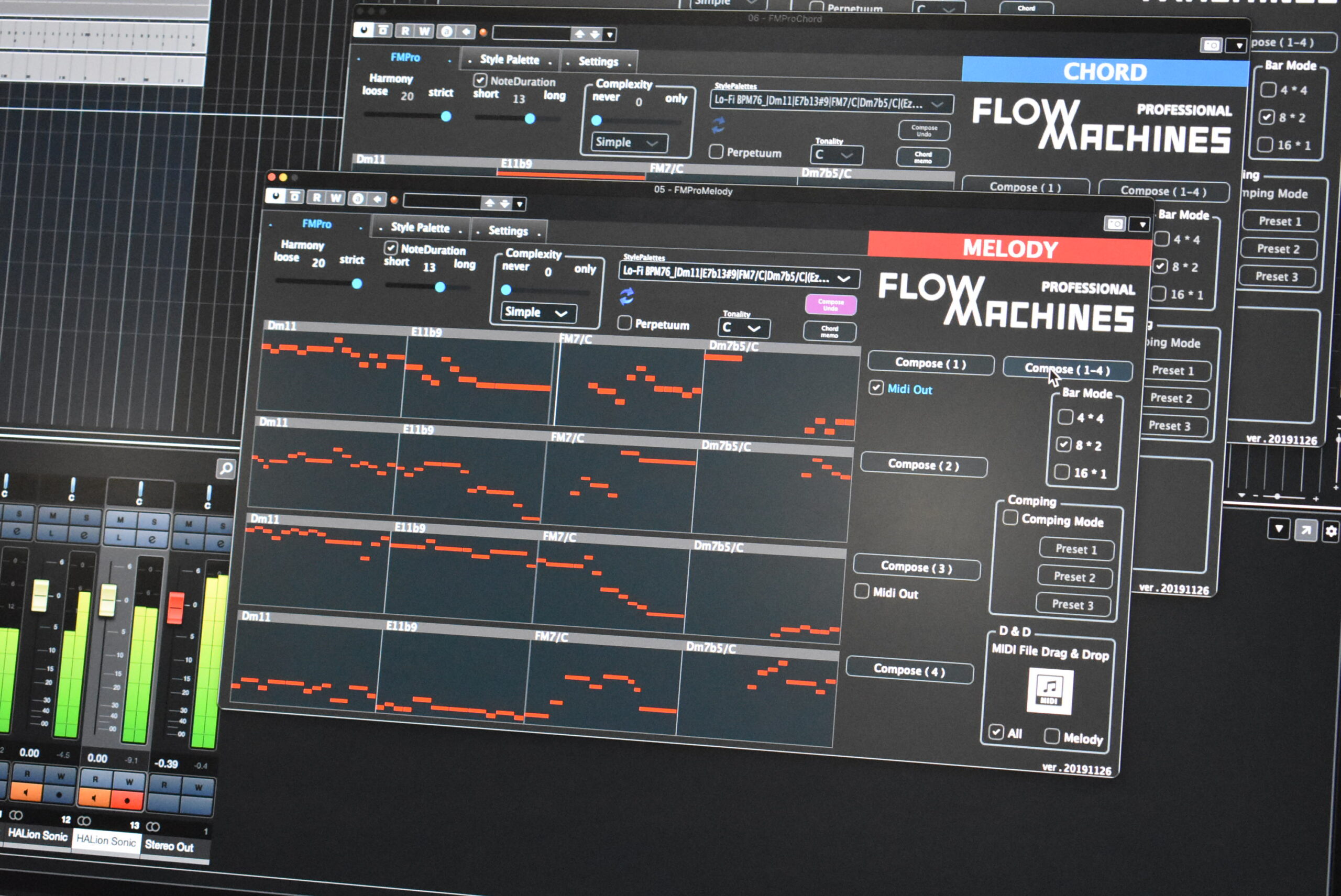The height and width of the screenshot is (896, 1341).
Task: Enable Perpetuum in the Chord window
Action: [716, 151]
